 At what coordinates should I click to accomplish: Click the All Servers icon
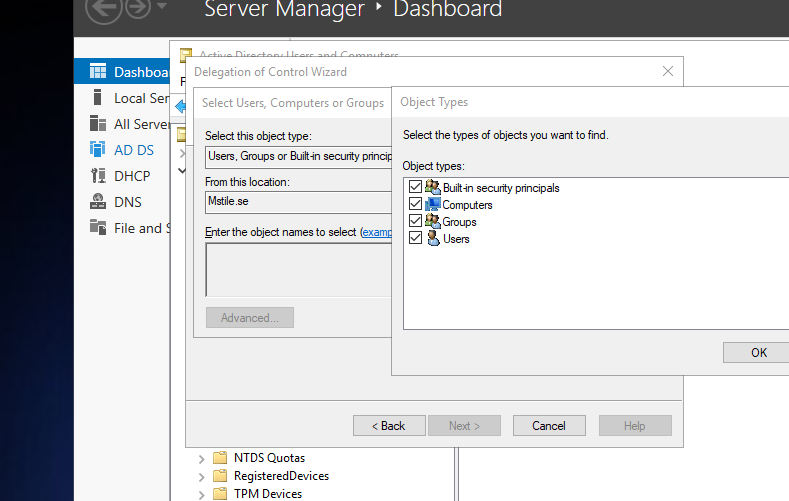[x=98, y=123]
